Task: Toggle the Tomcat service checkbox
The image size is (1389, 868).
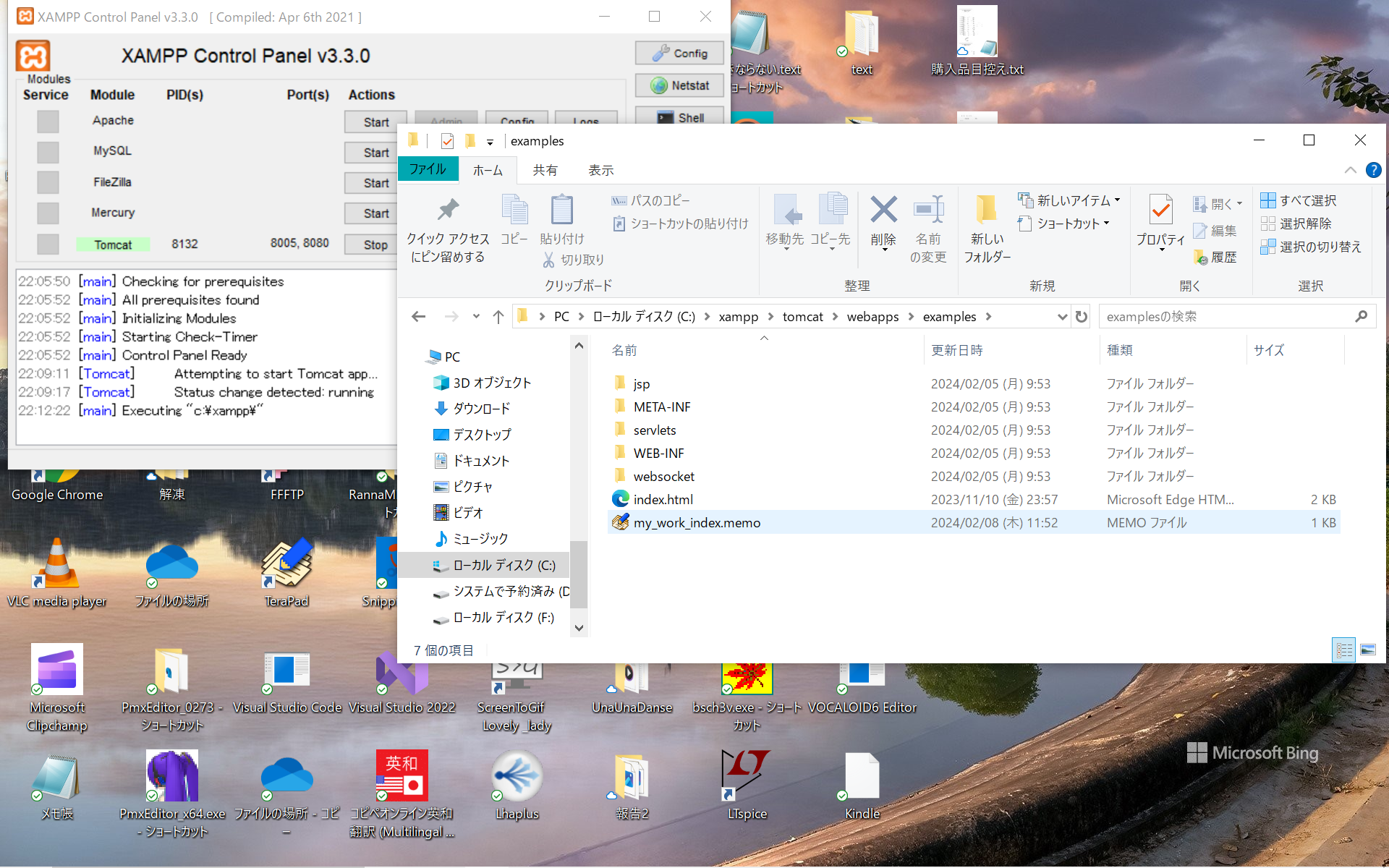Action: tap(48, 244)
